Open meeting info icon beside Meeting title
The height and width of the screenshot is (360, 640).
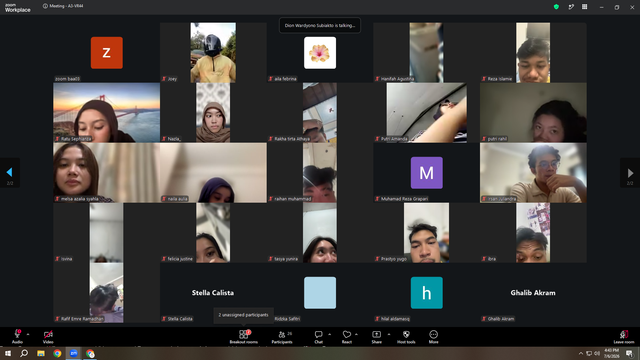pyautogui.click(x=45, y=6)
